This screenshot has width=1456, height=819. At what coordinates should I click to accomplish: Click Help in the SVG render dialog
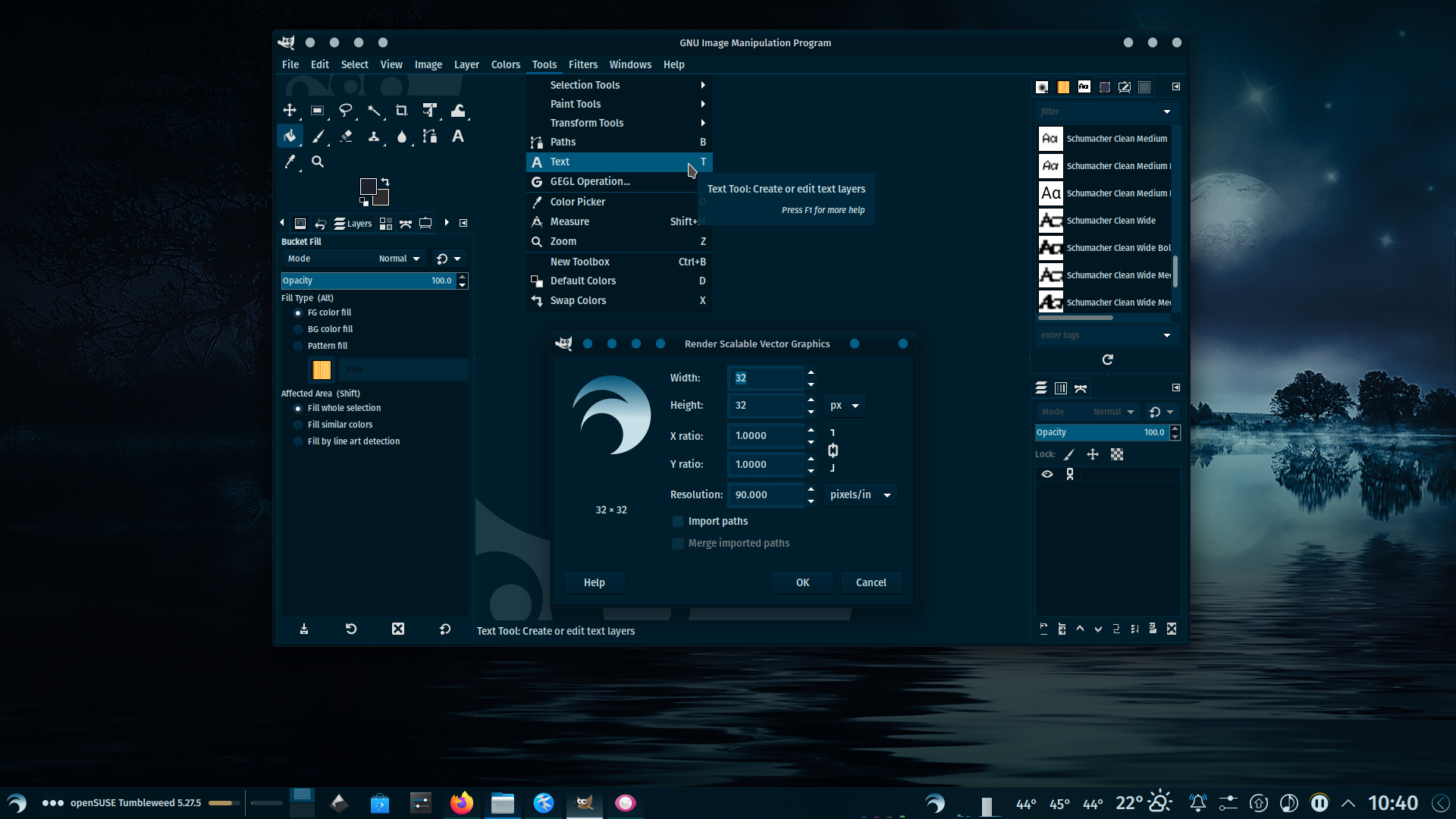(x=595, y=582)
